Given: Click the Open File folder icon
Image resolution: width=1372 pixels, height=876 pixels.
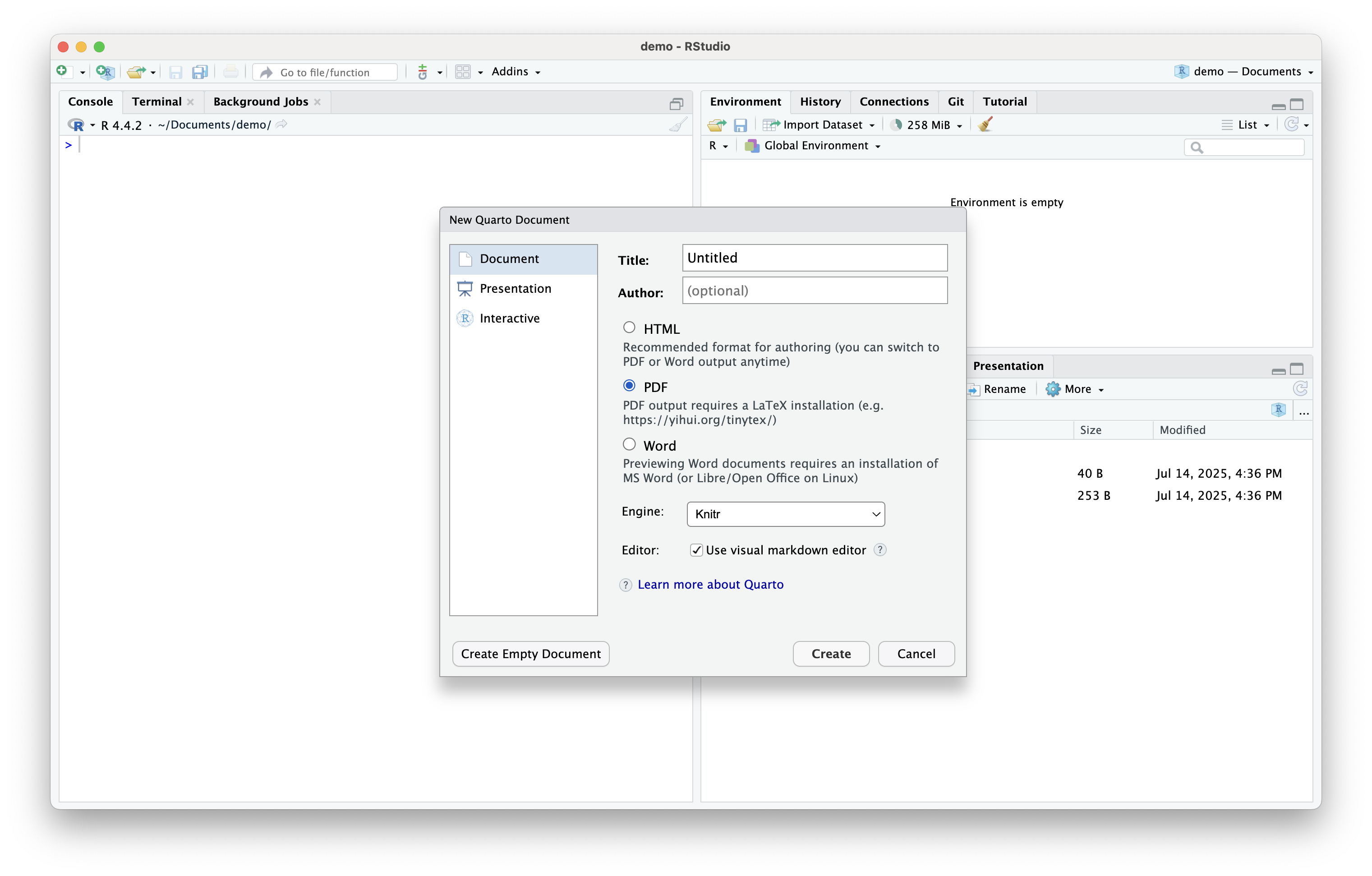Looking at the screenshot, I should 136,72.
